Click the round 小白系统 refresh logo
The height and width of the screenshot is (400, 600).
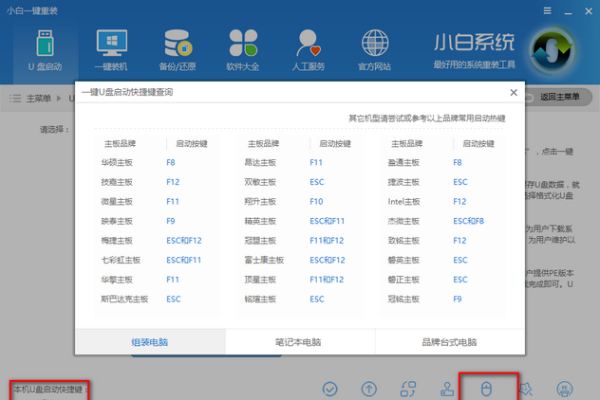552,51
